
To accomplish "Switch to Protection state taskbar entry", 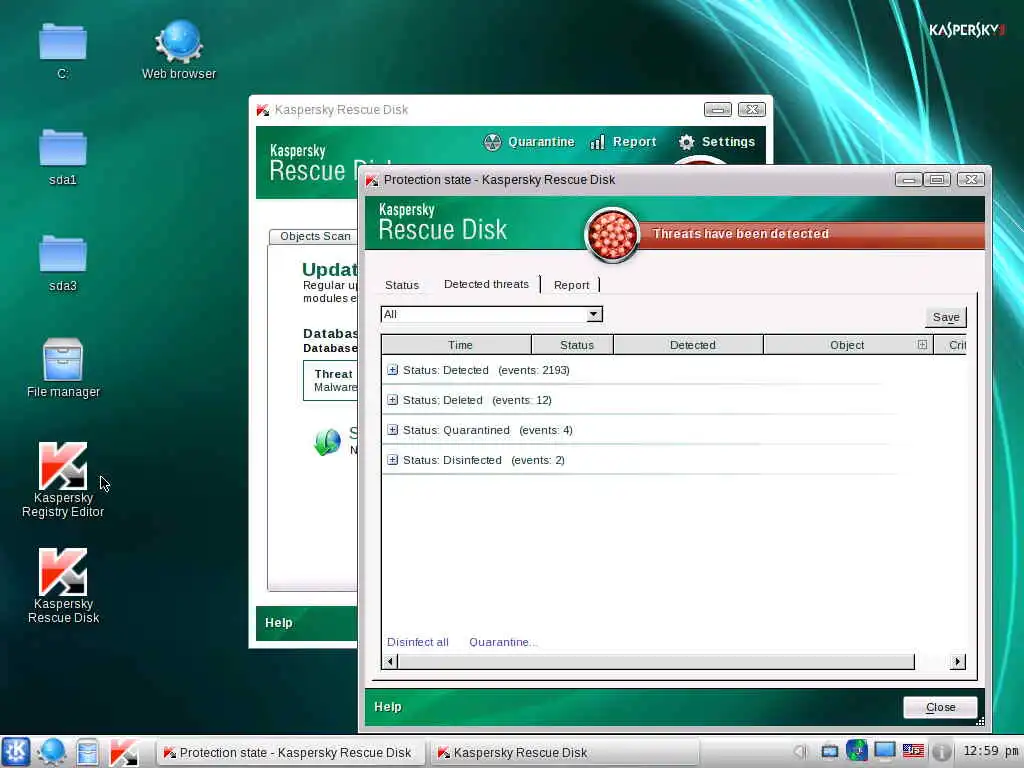I will pos(290,752).
